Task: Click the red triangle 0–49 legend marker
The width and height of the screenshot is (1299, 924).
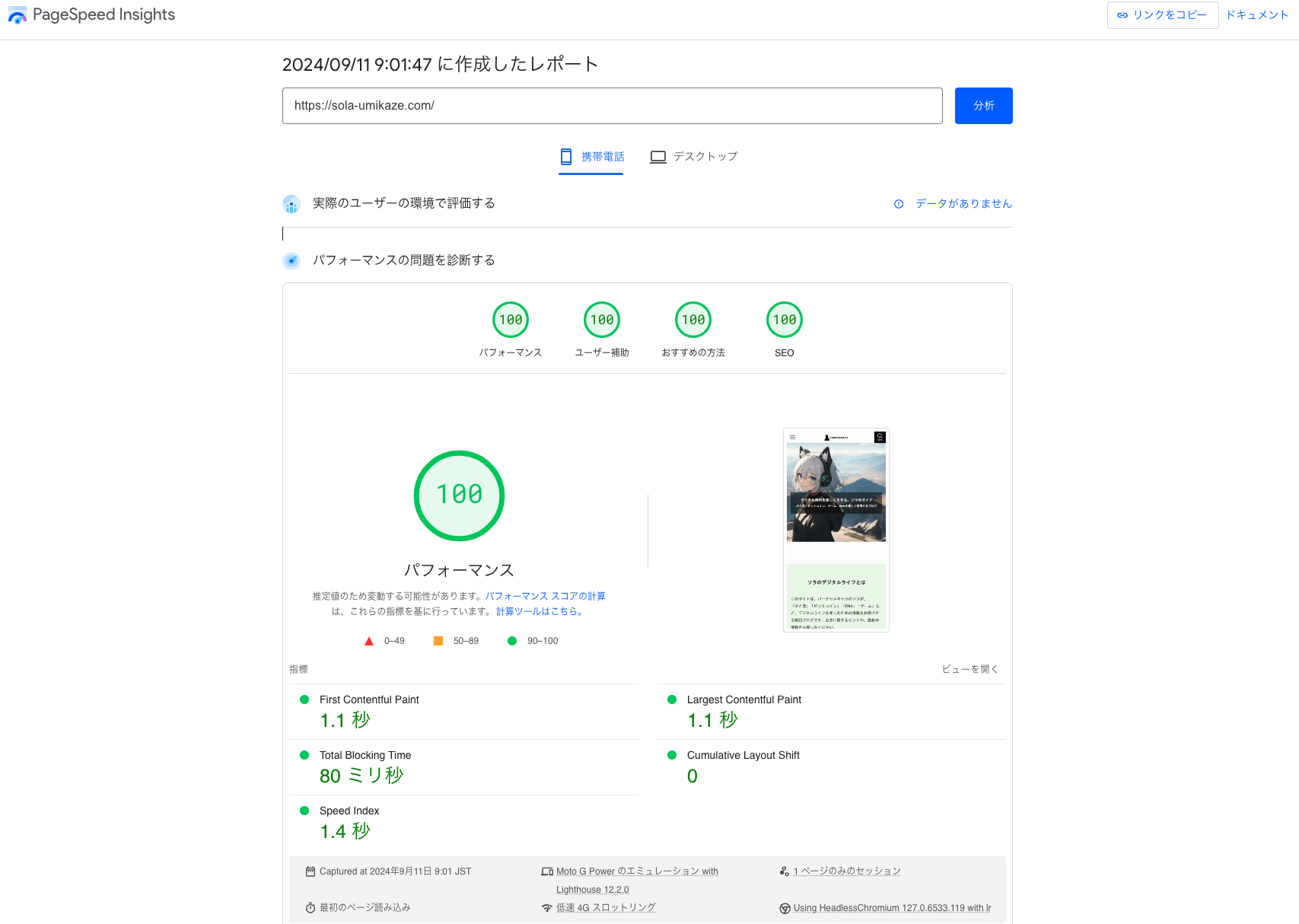Action: click(369, 641)
